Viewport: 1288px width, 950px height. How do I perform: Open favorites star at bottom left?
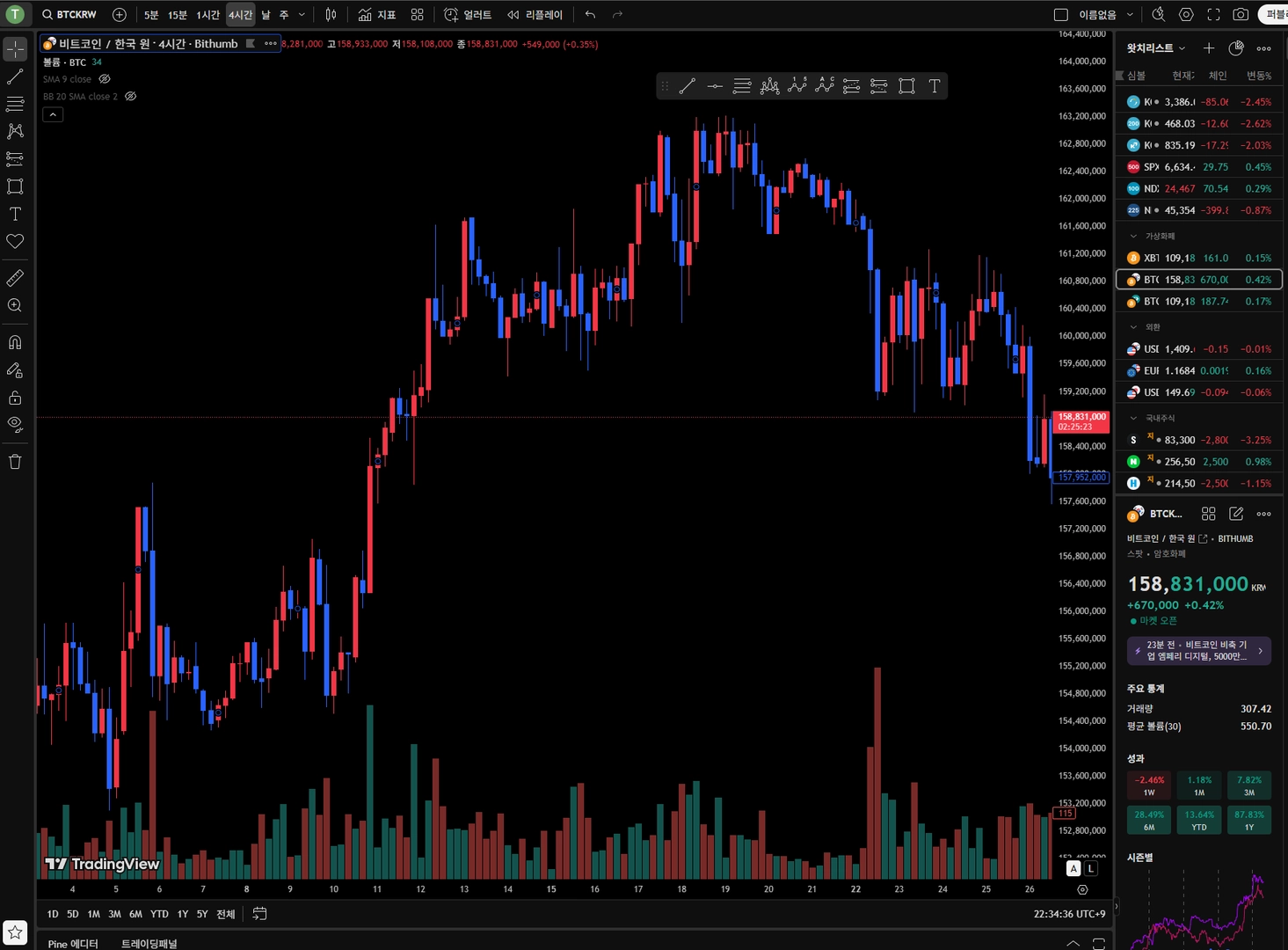click(x=15, y=932)
